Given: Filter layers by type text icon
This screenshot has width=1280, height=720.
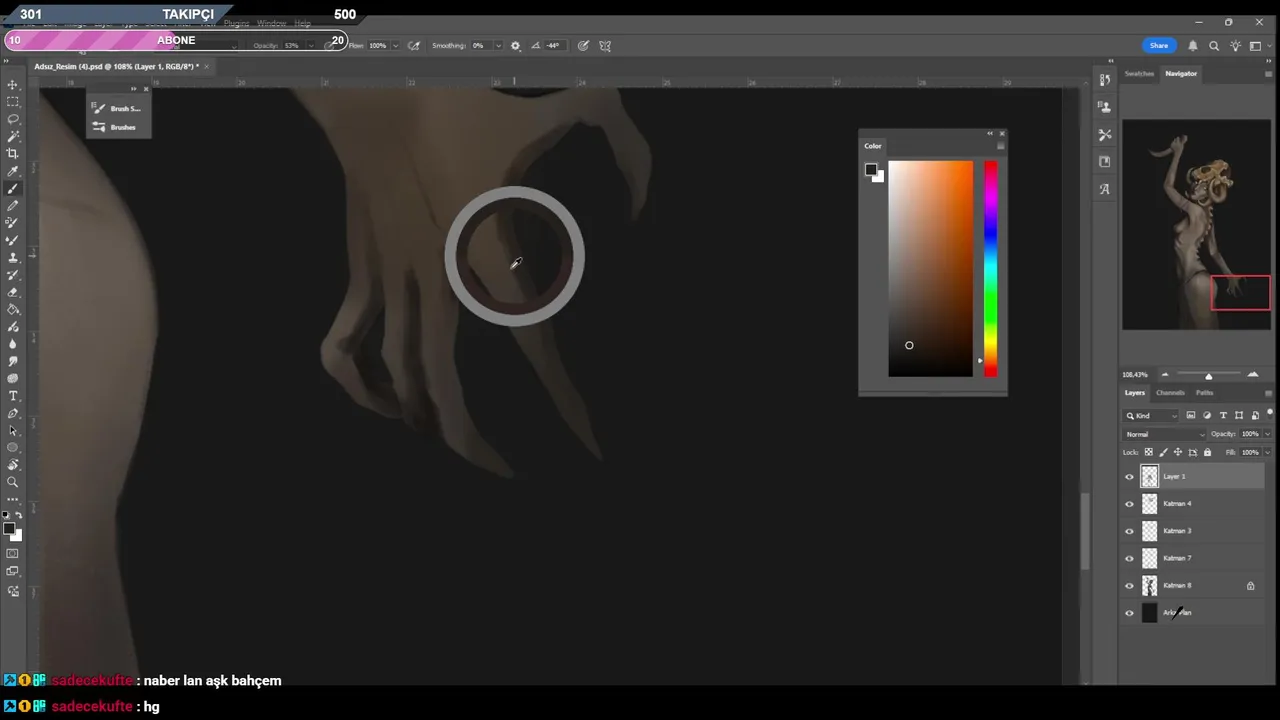Looking at the screenshot, I should click(1223, 415).
